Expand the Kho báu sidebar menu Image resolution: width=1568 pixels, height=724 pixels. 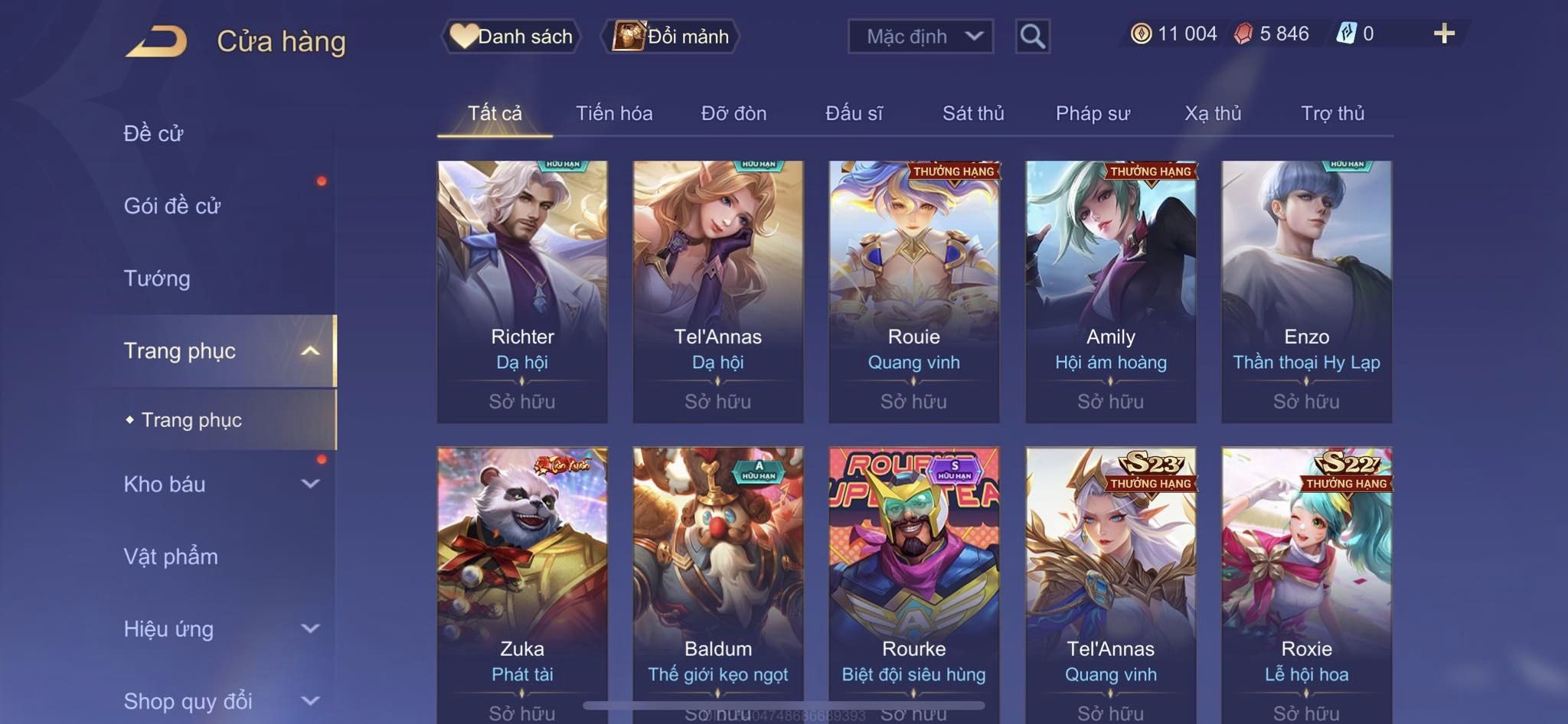point(309,484)
